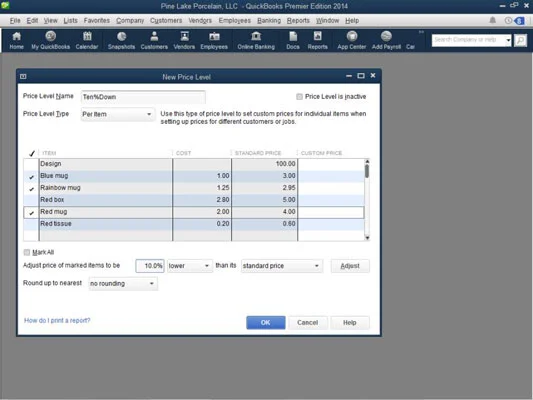Click the 10.0% percentage field

tap(150, 266)
